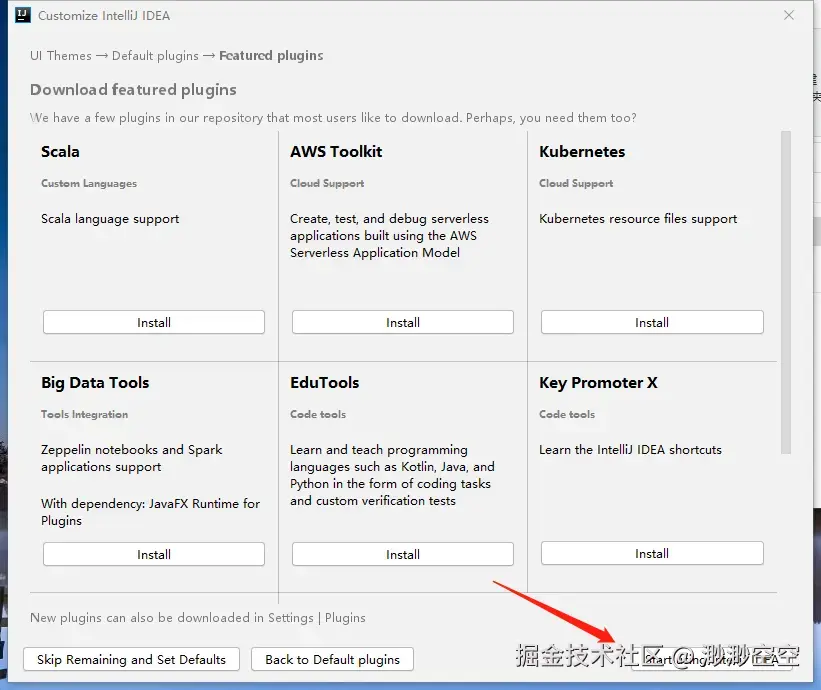Close the Customize IntelliJ IDEA dialog
Image resolution: width=821 pixels, height=690 pixels.
pyautogui.click(x=789, y=15)
